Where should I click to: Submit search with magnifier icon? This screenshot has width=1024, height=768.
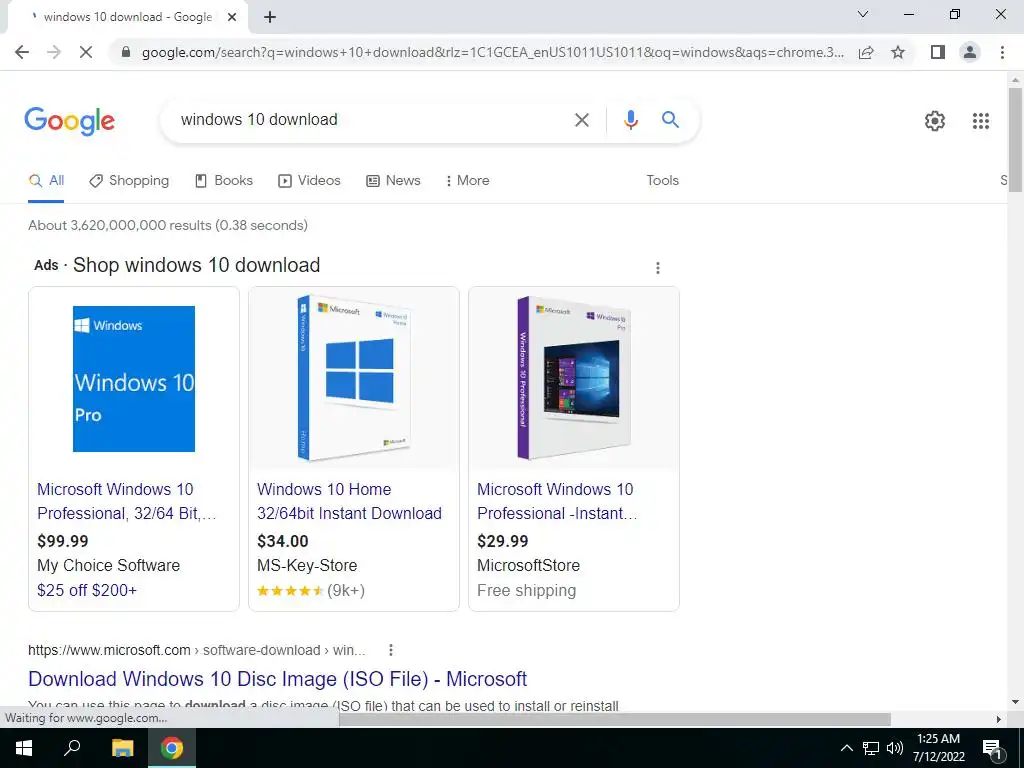(x=670, y=120)
